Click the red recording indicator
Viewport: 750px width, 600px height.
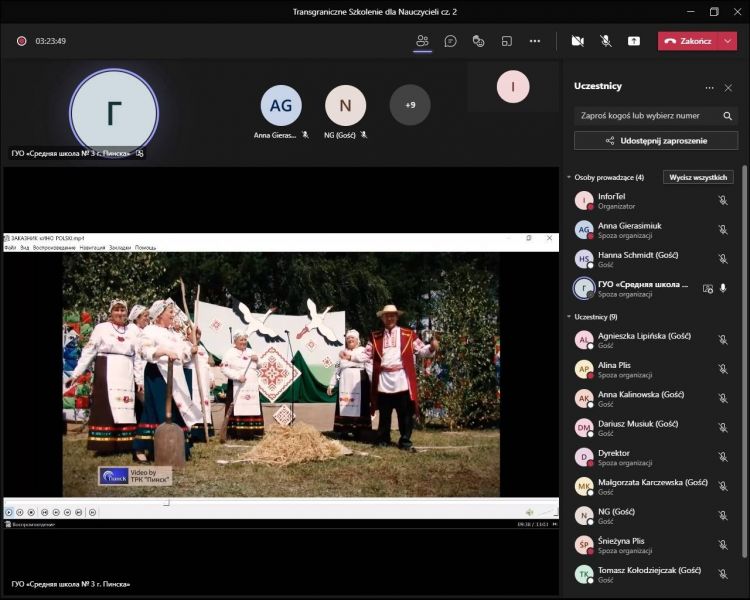[x=21, y=41]
